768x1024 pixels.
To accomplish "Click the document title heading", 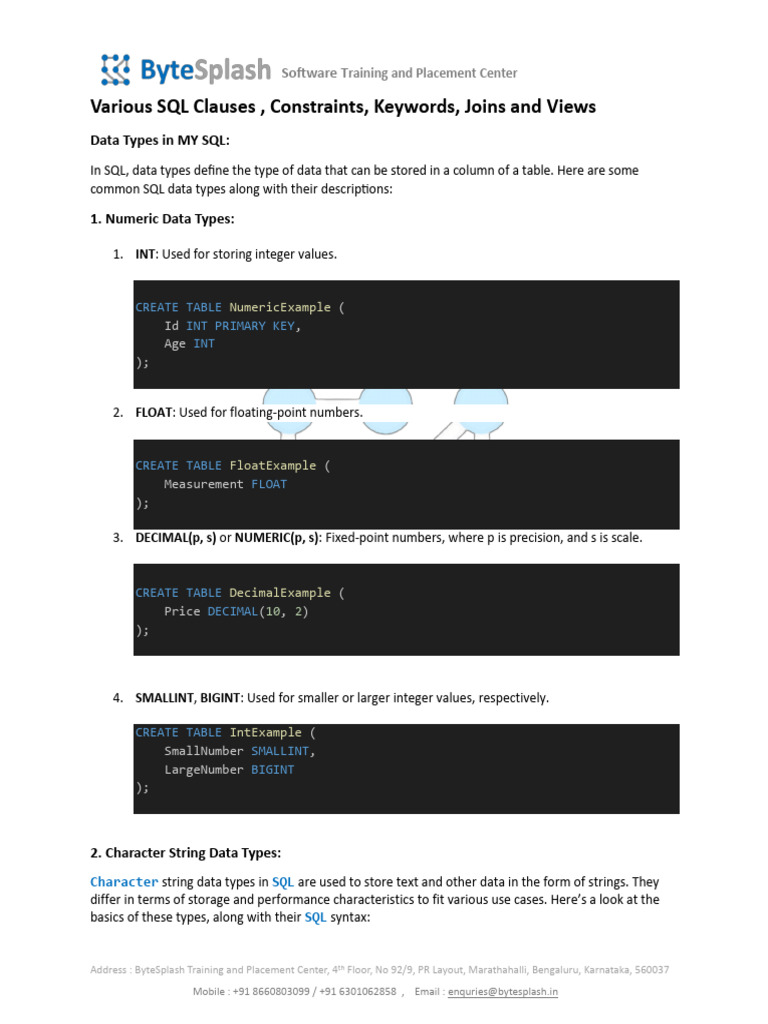I will (x=343, y=106).
